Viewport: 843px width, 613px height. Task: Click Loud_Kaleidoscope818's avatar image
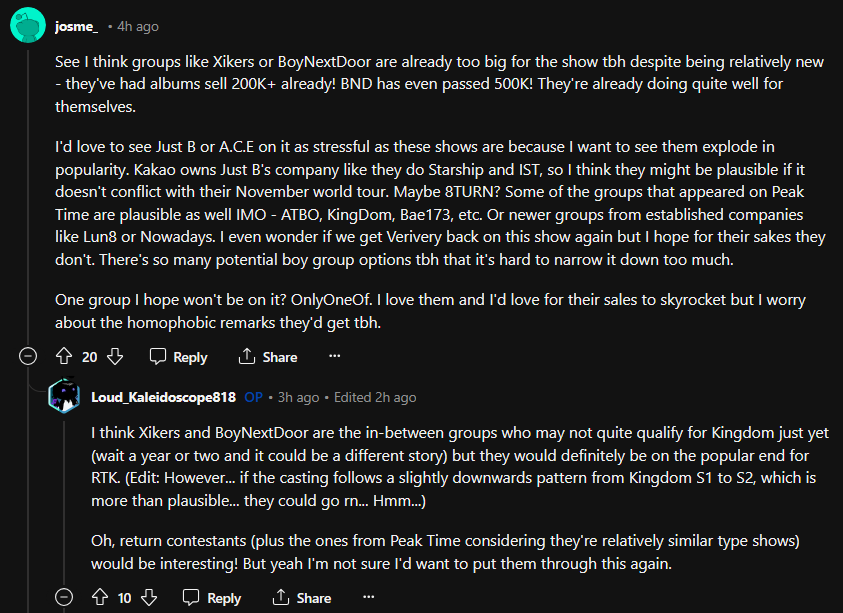coord(65,397)
